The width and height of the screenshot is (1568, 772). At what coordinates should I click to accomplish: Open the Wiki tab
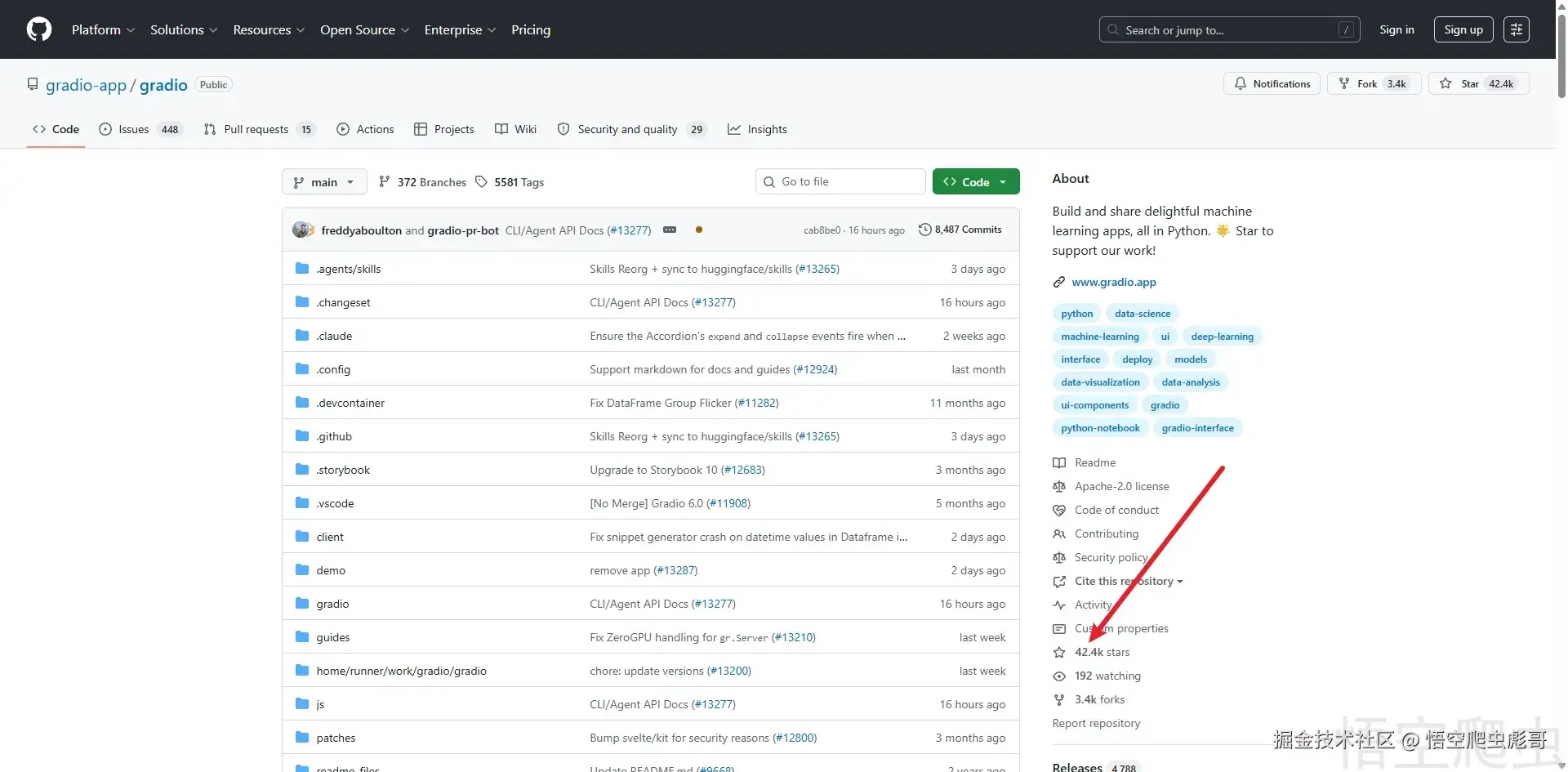516,129
